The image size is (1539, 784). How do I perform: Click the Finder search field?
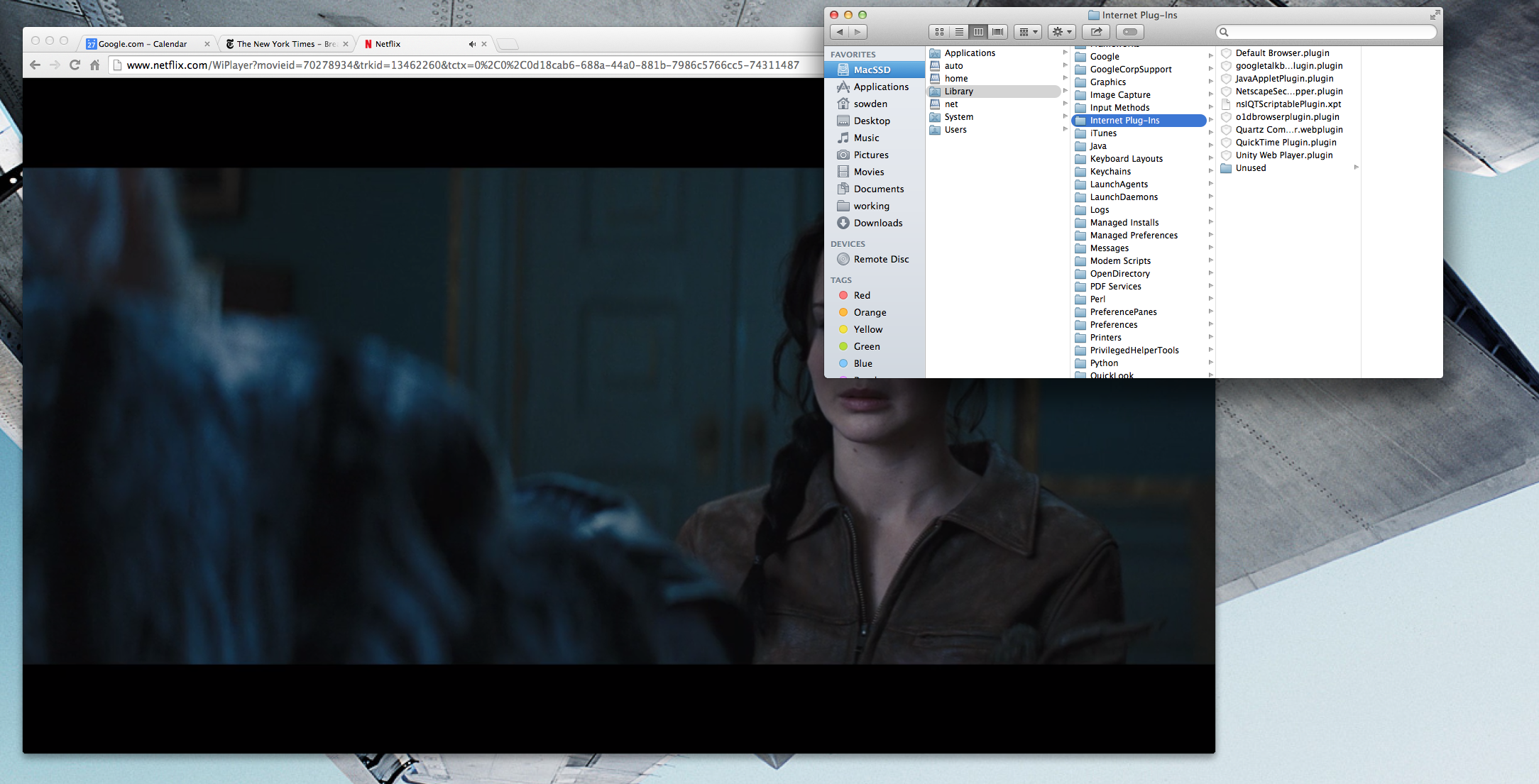[x=1326, y=32]
